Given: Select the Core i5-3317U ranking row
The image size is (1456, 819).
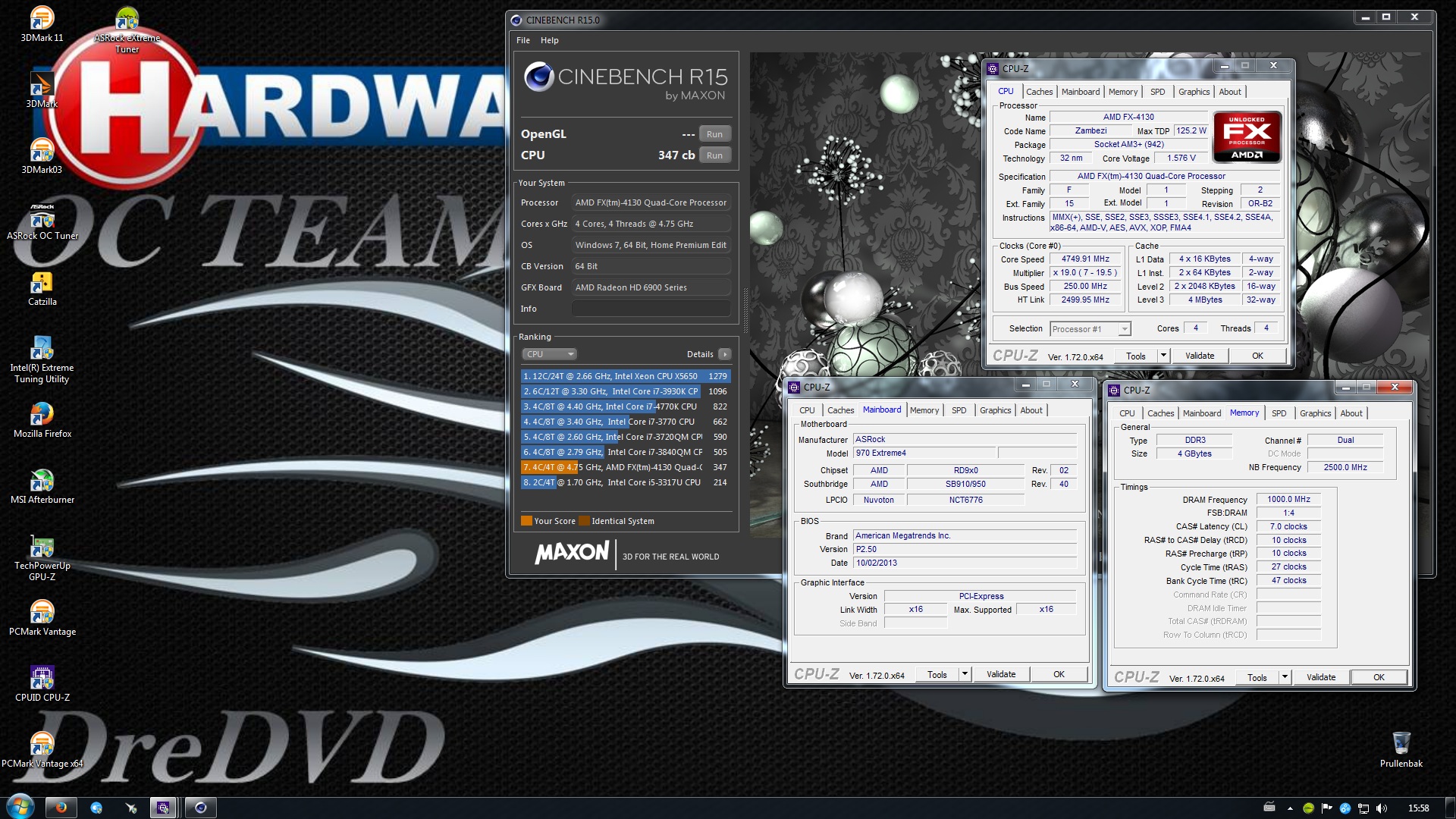Looking at the screenshot, I should (x=626, y=482).
